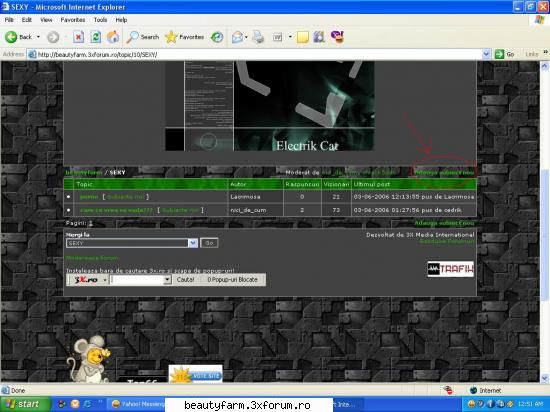The height and width of the screenshot is (412, 550).
Task: Click the Trafik banner image
Action: (x=450, y=269)
